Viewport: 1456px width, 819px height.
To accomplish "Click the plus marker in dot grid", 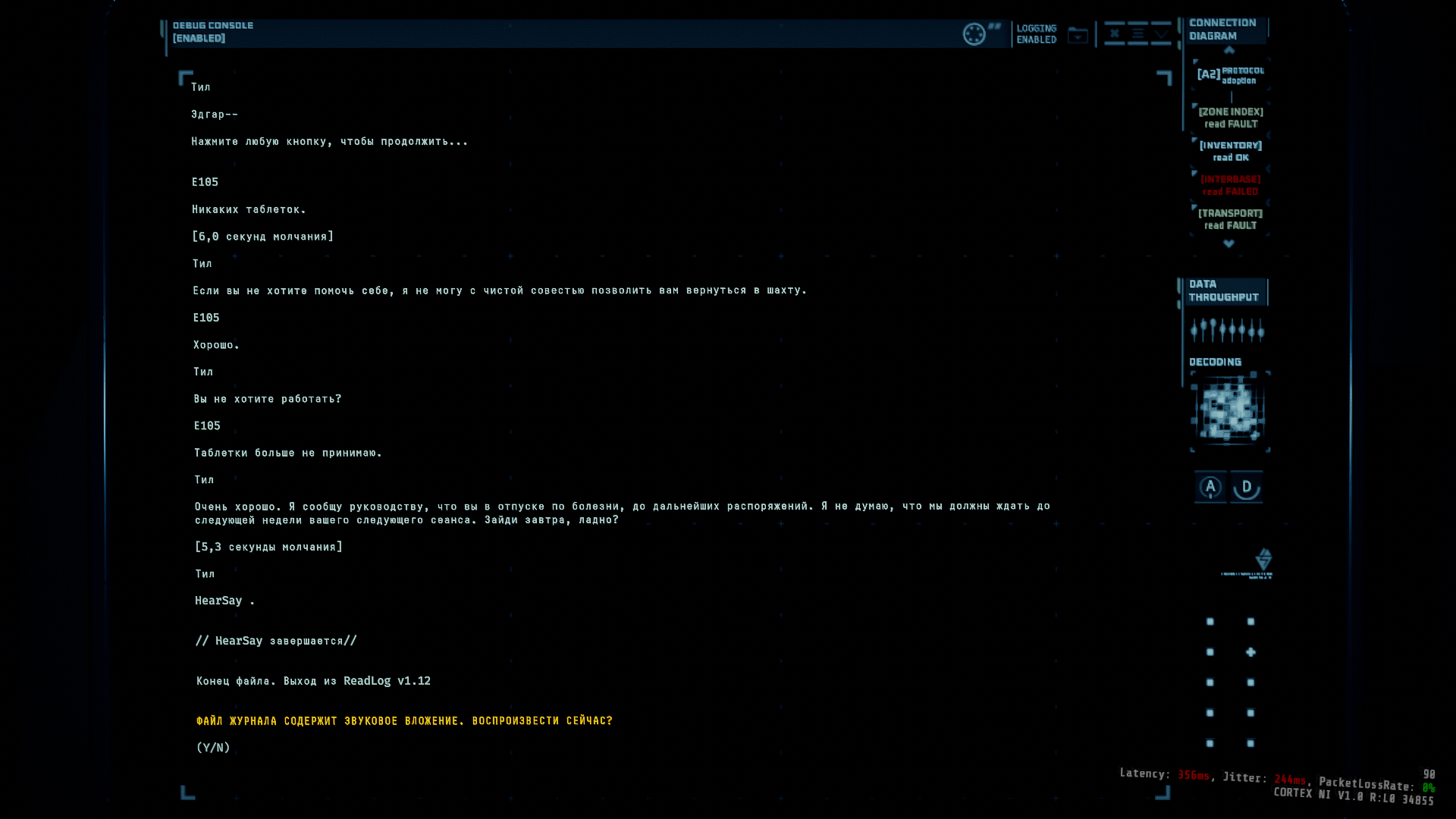I will [x=1250, y=652].
